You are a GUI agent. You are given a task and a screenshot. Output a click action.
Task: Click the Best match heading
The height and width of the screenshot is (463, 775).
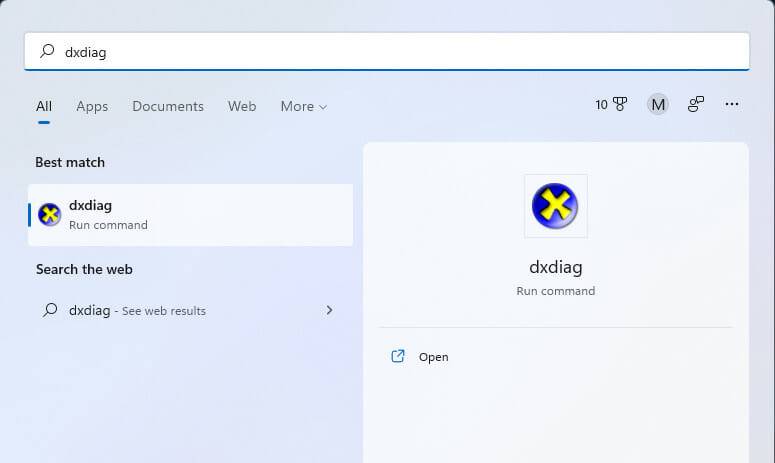click(70, 163)
